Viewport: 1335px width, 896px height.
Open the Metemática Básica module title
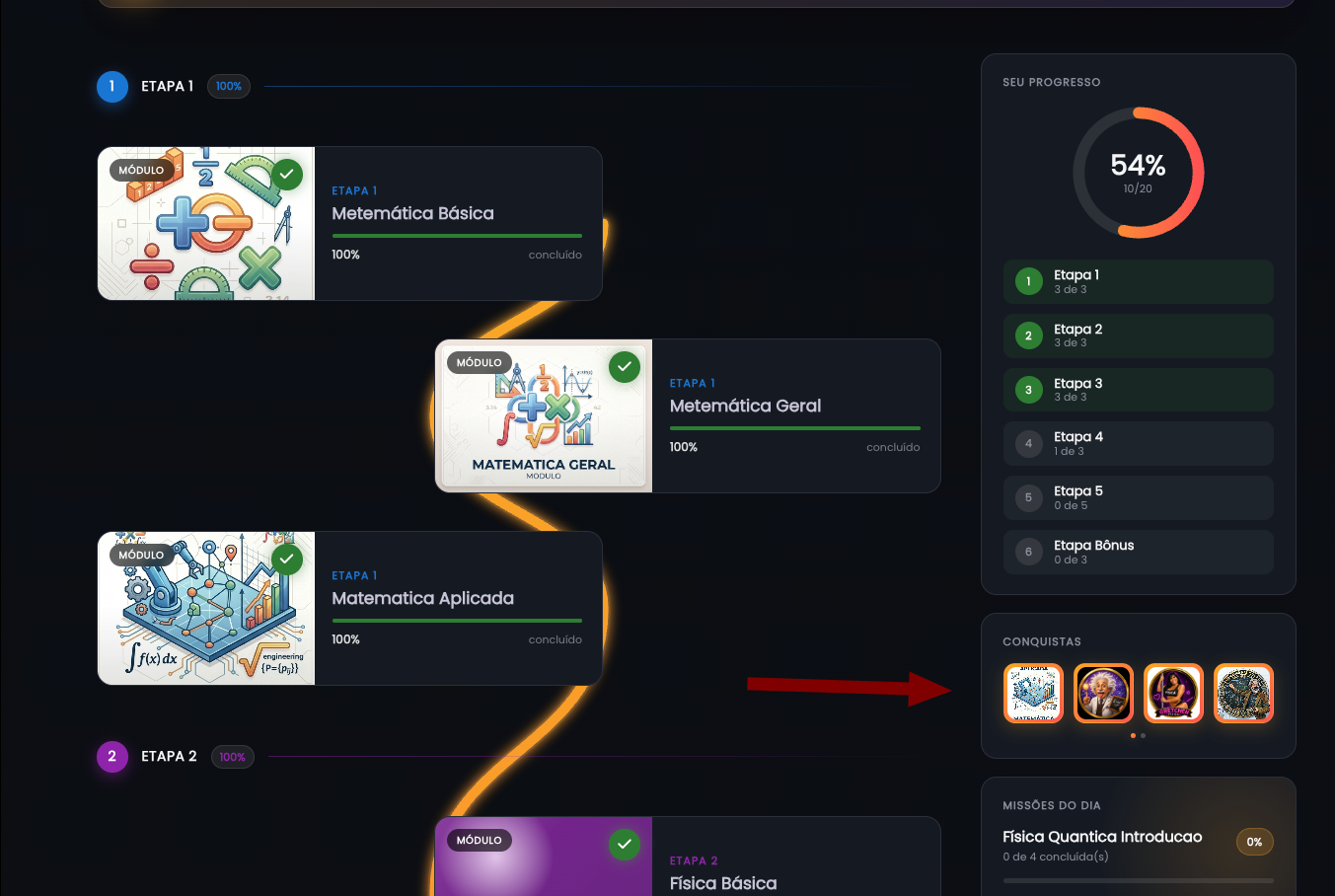coord(412,213)
